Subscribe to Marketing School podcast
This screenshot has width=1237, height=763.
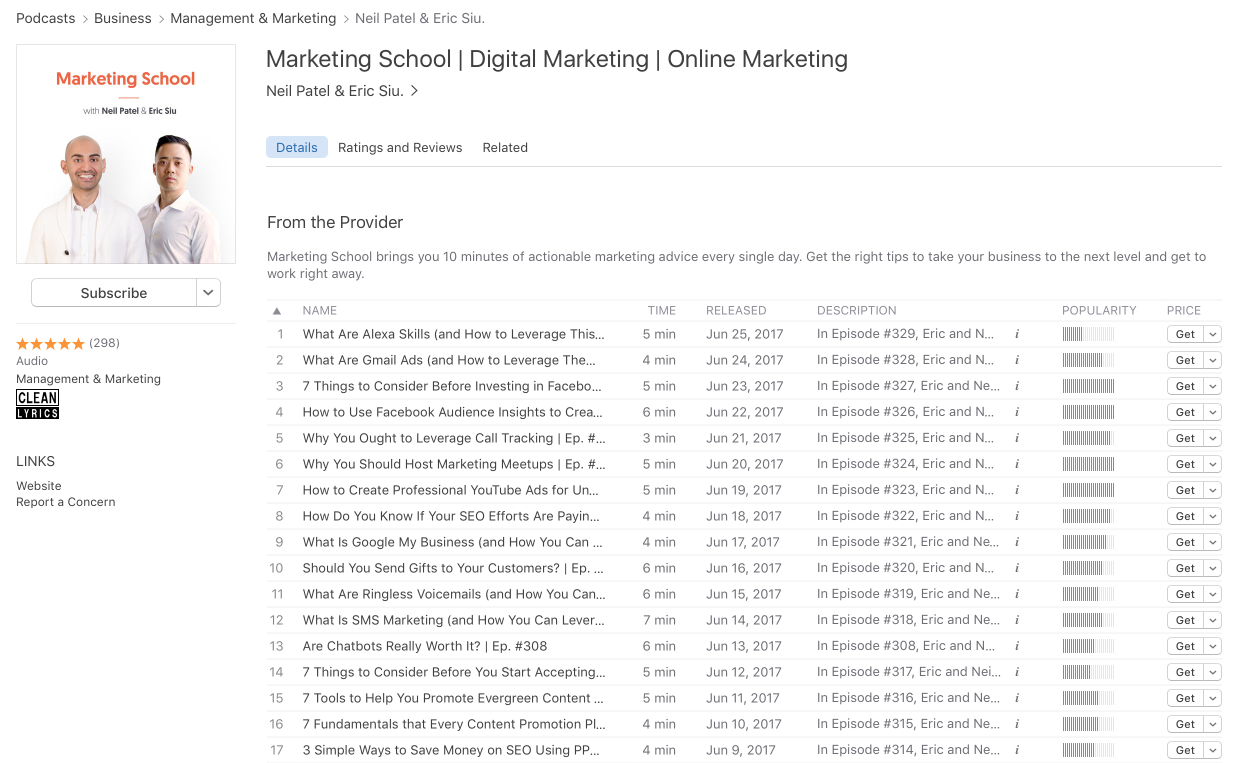coord(114,293)
